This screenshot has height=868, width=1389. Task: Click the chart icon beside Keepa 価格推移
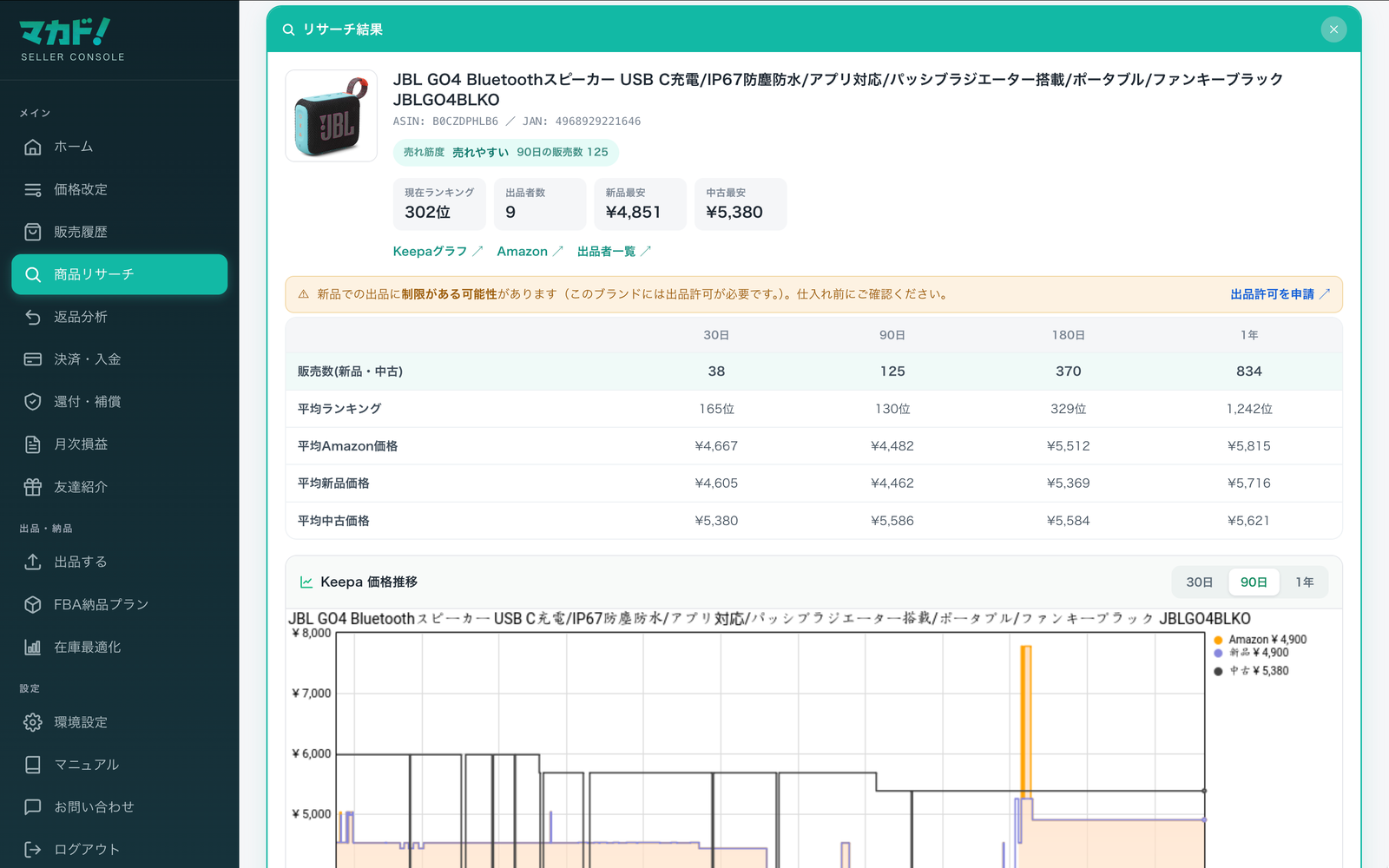pyautogui.click(x=306, y=582)
